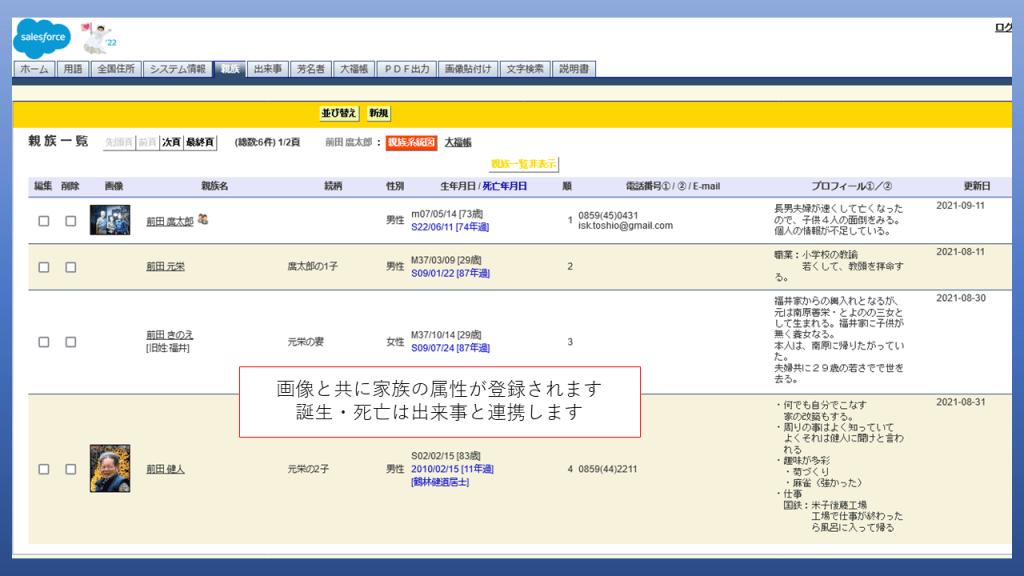Tick the delete checkbox for 前田 元栄

click(71, 267)
